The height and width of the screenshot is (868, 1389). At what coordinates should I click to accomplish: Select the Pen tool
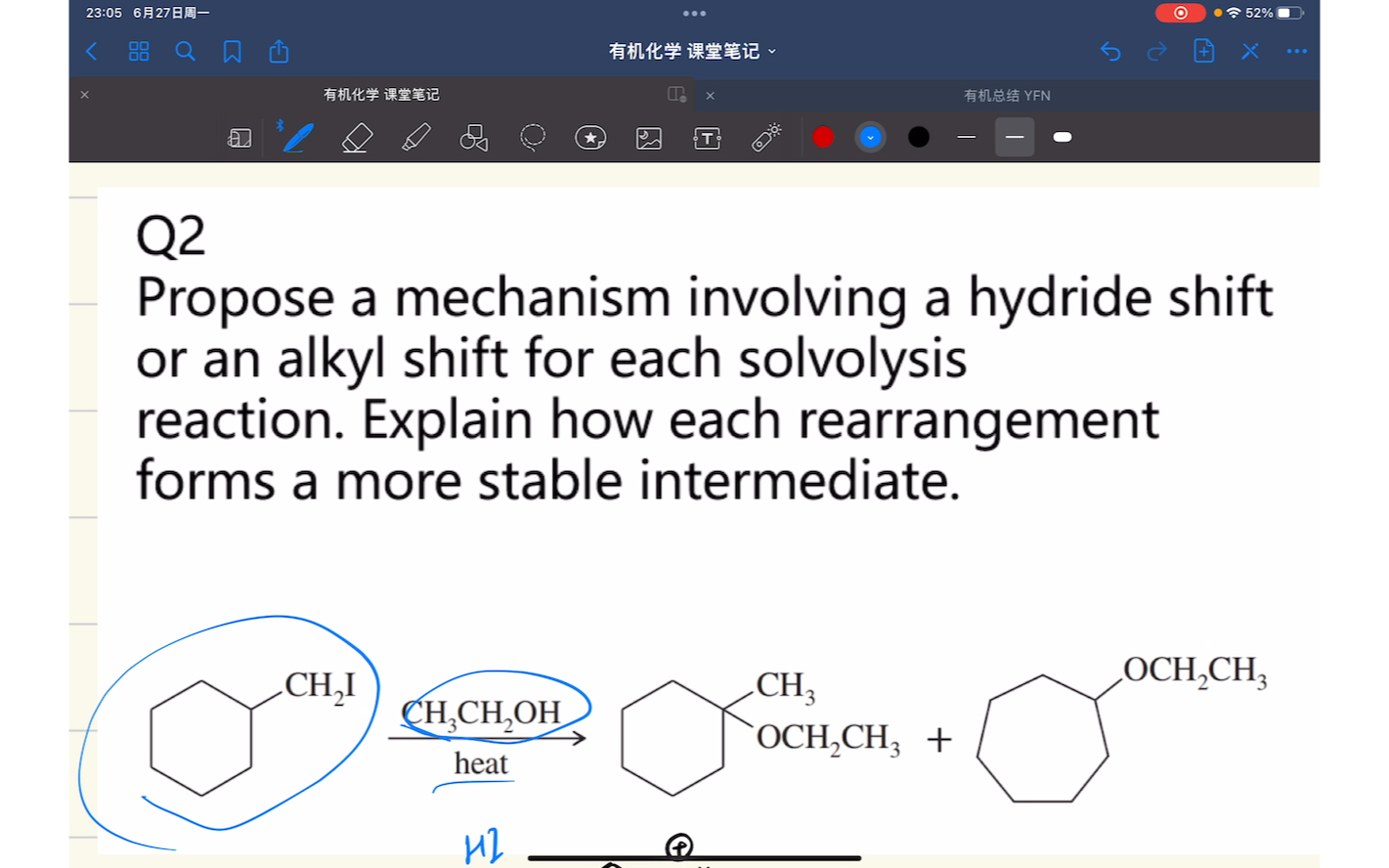(x=298, y=138)
